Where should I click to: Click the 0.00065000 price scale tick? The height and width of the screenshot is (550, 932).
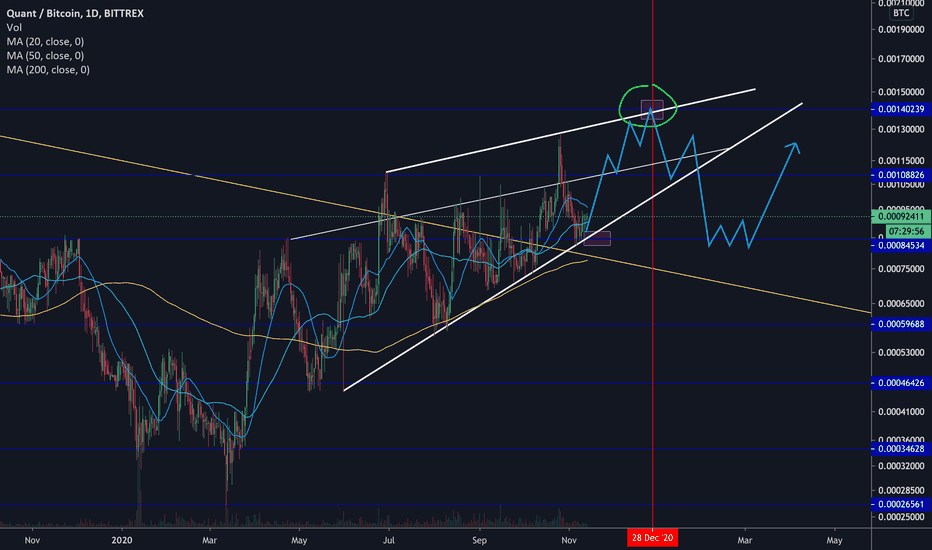(x=901, y=304)
